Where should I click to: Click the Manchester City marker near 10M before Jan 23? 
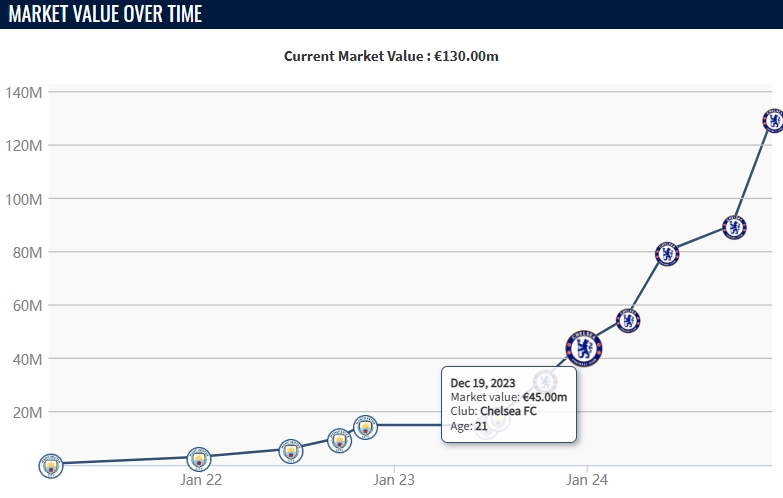[x=340, y=439]
